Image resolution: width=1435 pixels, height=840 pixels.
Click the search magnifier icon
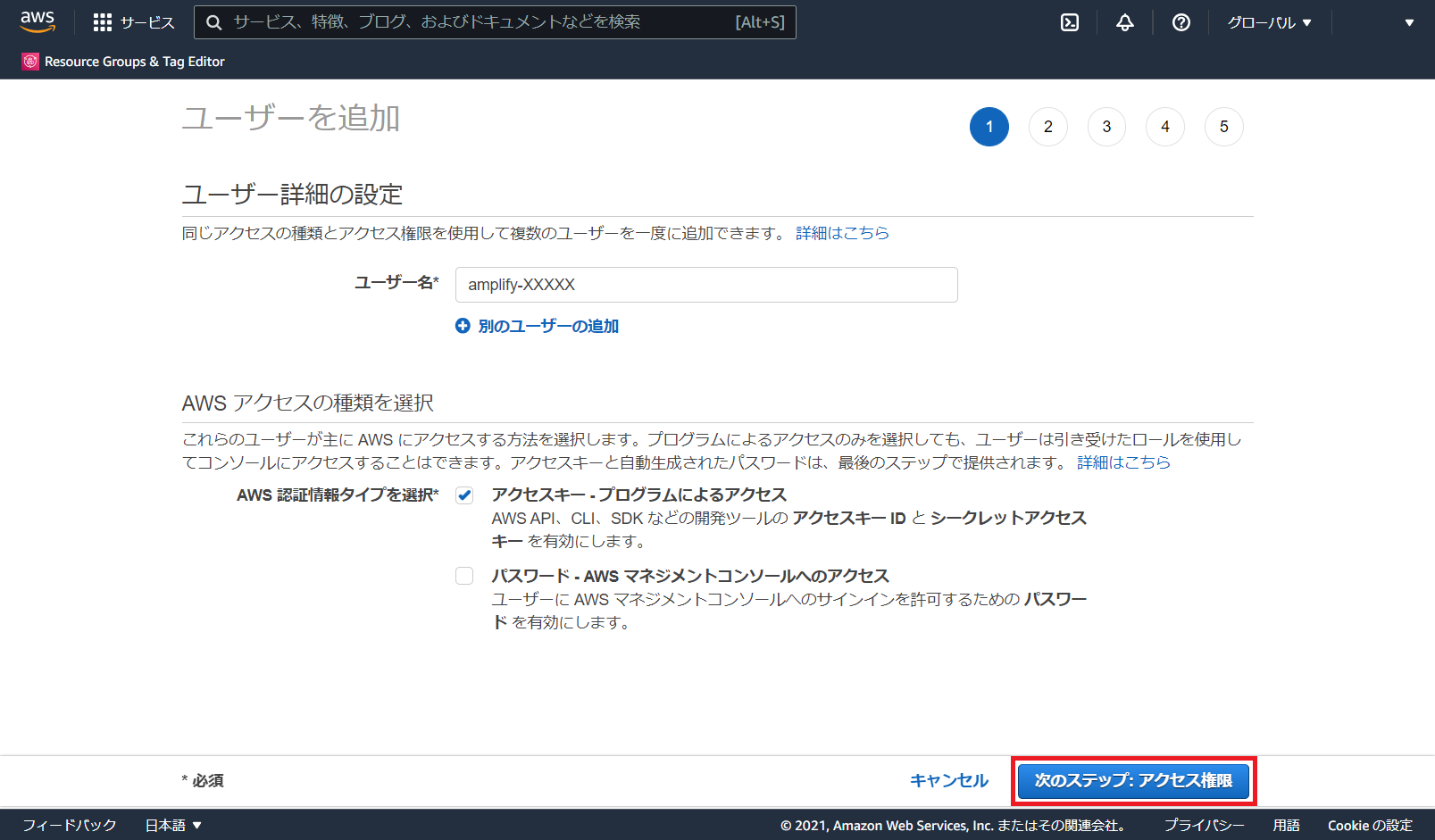(x=214, y=22)
